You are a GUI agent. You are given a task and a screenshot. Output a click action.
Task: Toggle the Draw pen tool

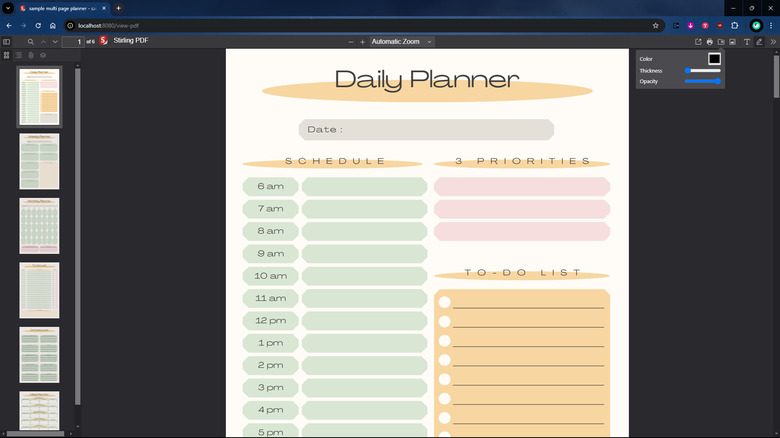pos(759,42)
